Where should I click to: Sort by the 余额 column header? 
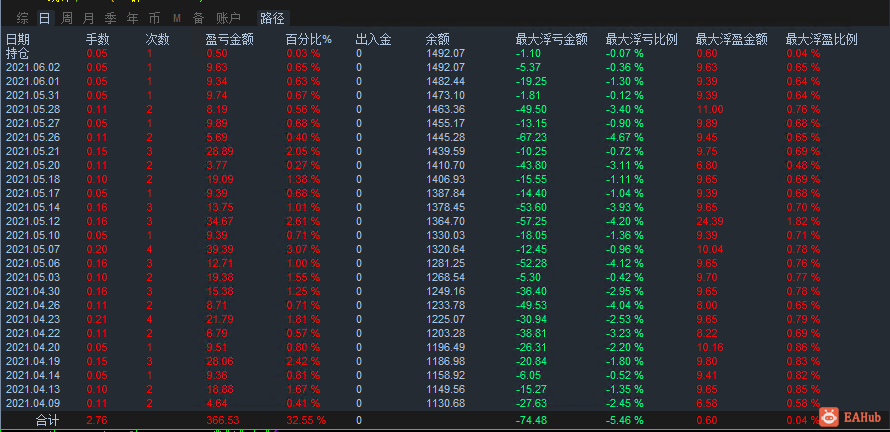pos(438,39)
